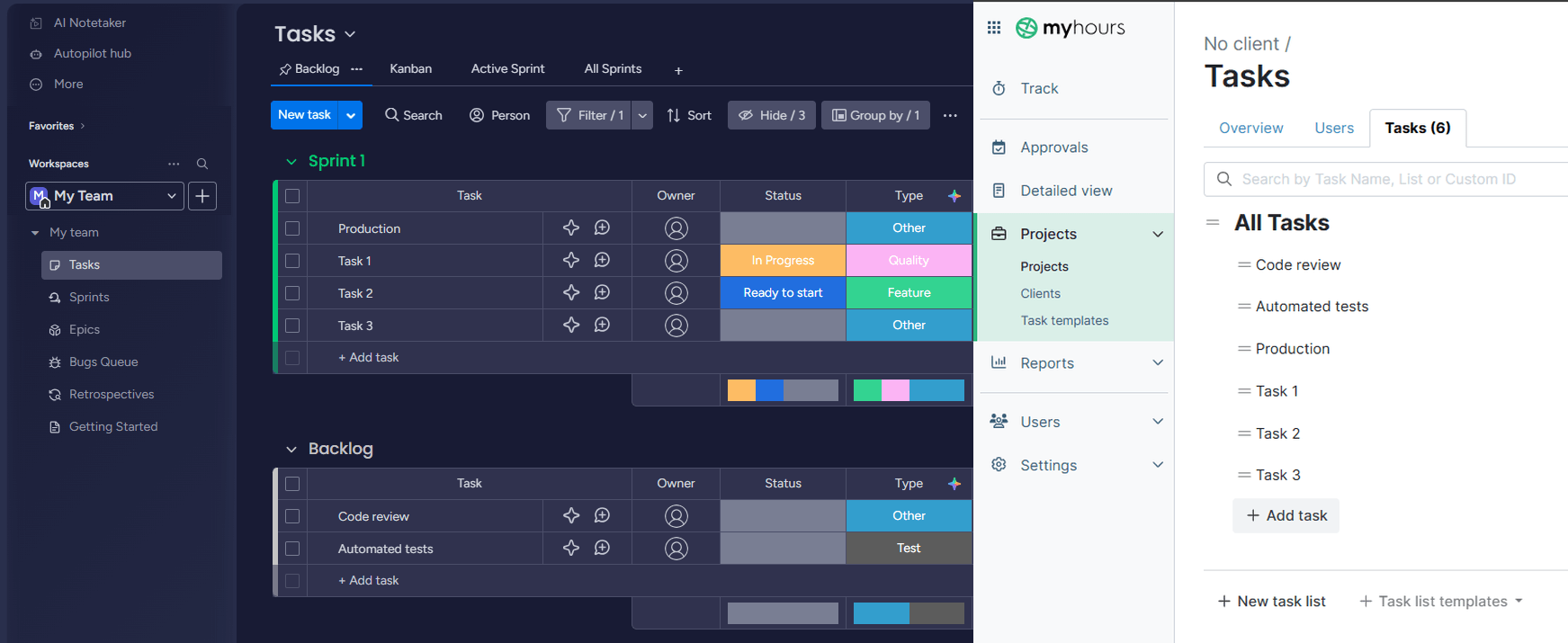The image size is (1568, 643).
Task: Click Hide / 3 columns button
Action: pyautogui.click(x=772, y=115)
